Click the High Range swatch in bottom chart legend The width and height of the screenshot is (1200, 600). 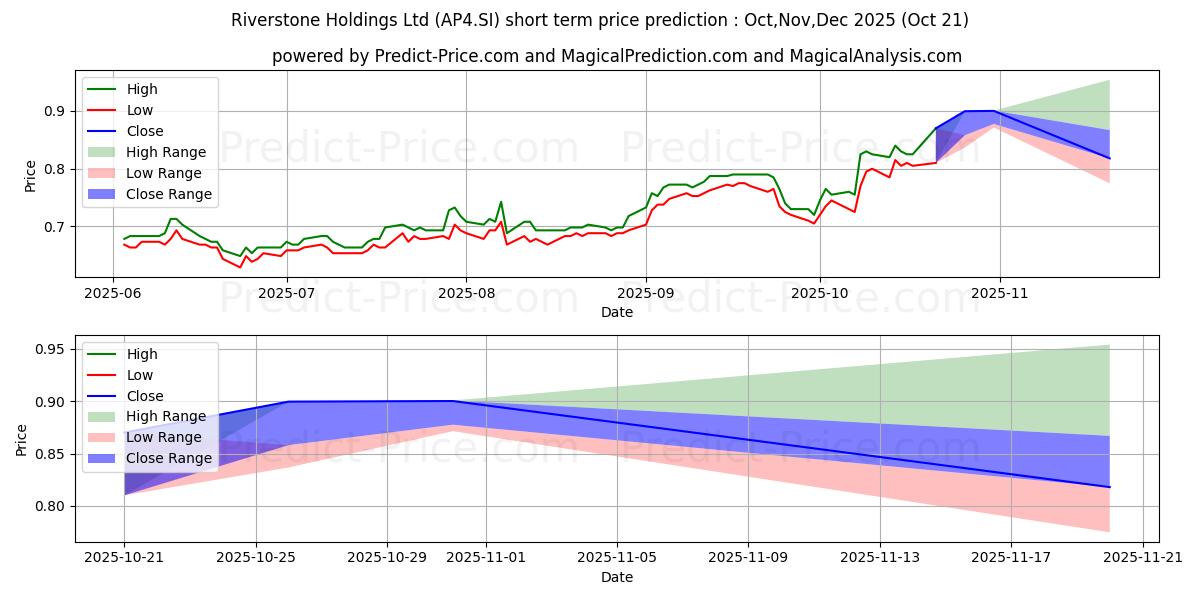(x=104, y=416)
